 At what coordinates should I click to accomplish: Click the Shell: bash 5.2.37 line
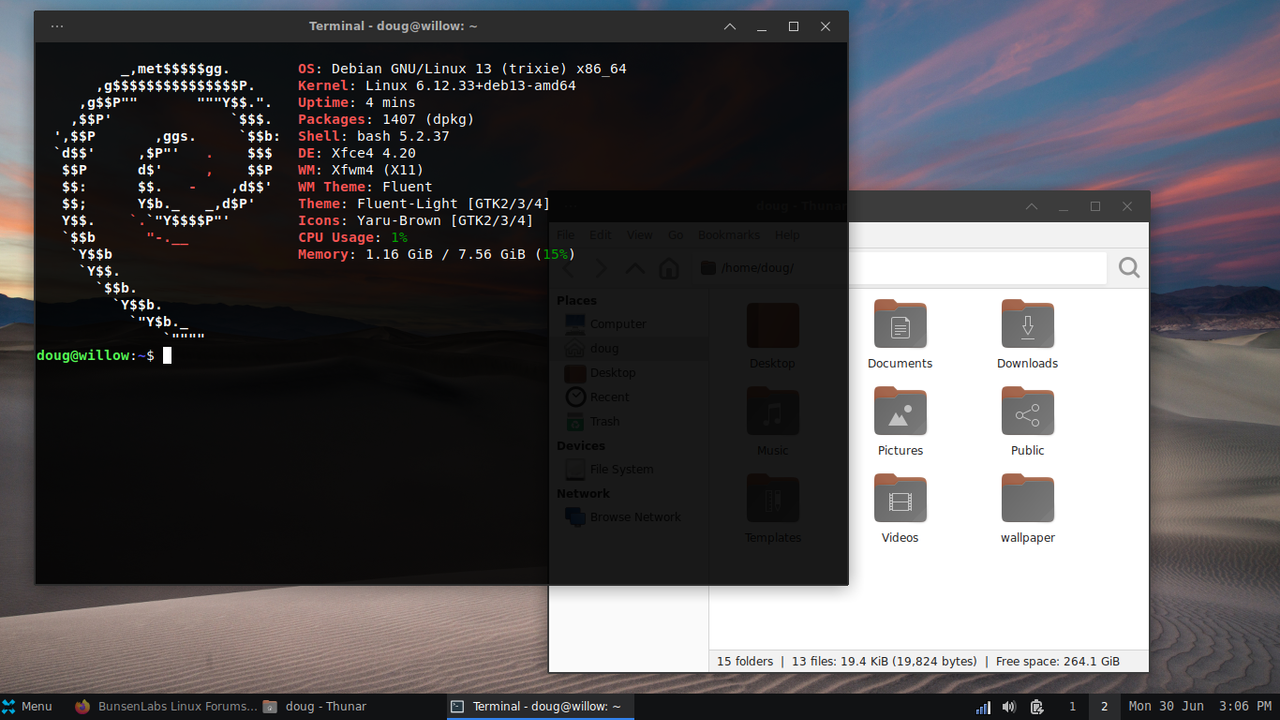point(374,137)
